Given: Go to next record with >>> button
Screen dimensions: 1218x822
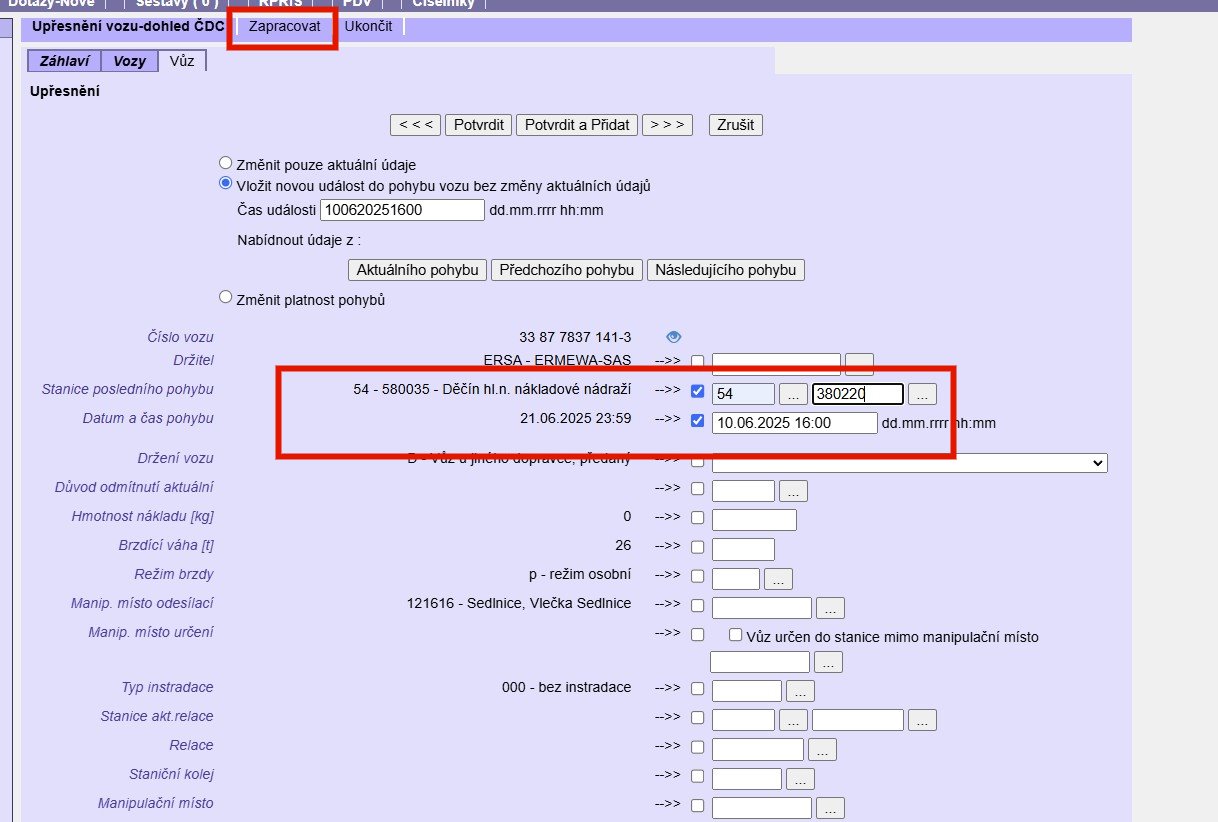Looking at the screenshot, I should (667, 125).
